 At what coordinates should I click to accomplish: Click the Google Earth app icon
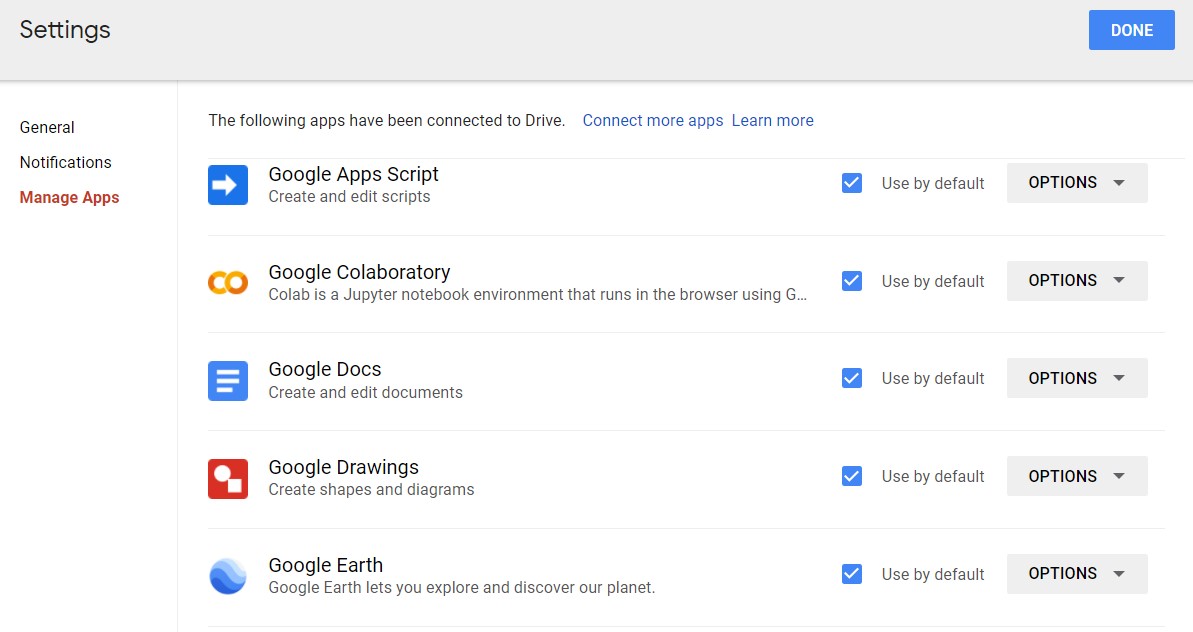click(227, 576)
